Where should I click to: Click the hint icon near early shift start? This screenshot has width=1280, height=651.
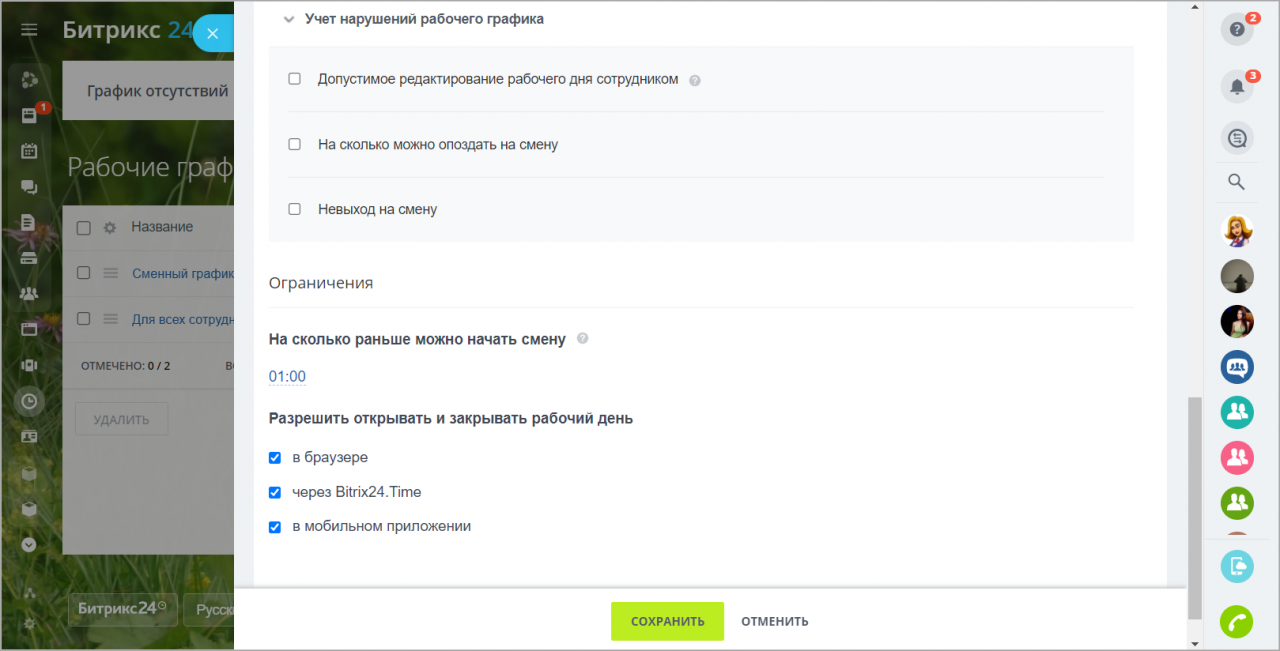click(x=583, y=339)
